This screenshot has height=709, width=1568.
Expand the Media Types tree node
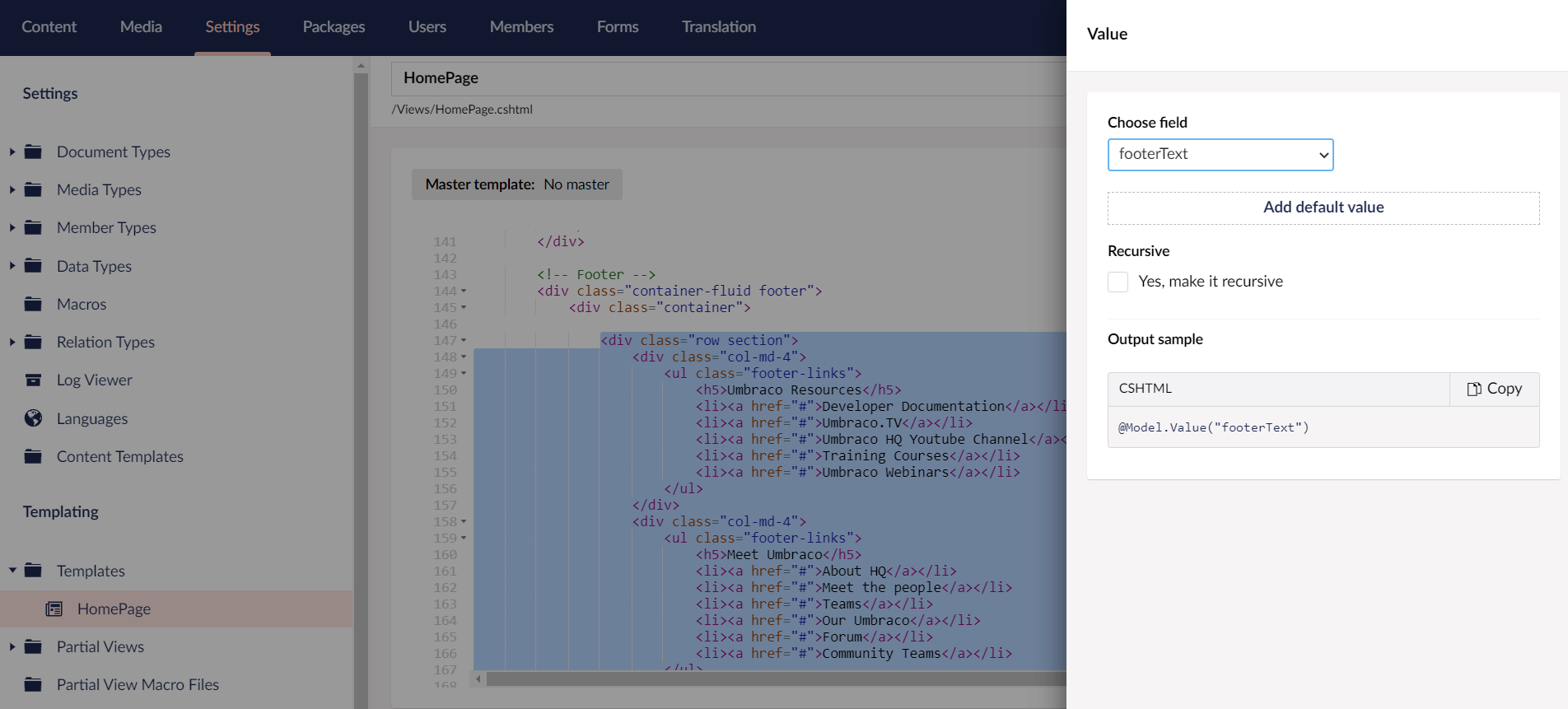pos(12,189)
